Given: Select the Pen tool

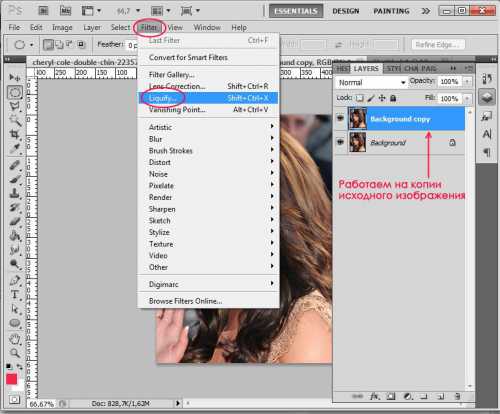Looking at the screenshot, I should (15, 281).
